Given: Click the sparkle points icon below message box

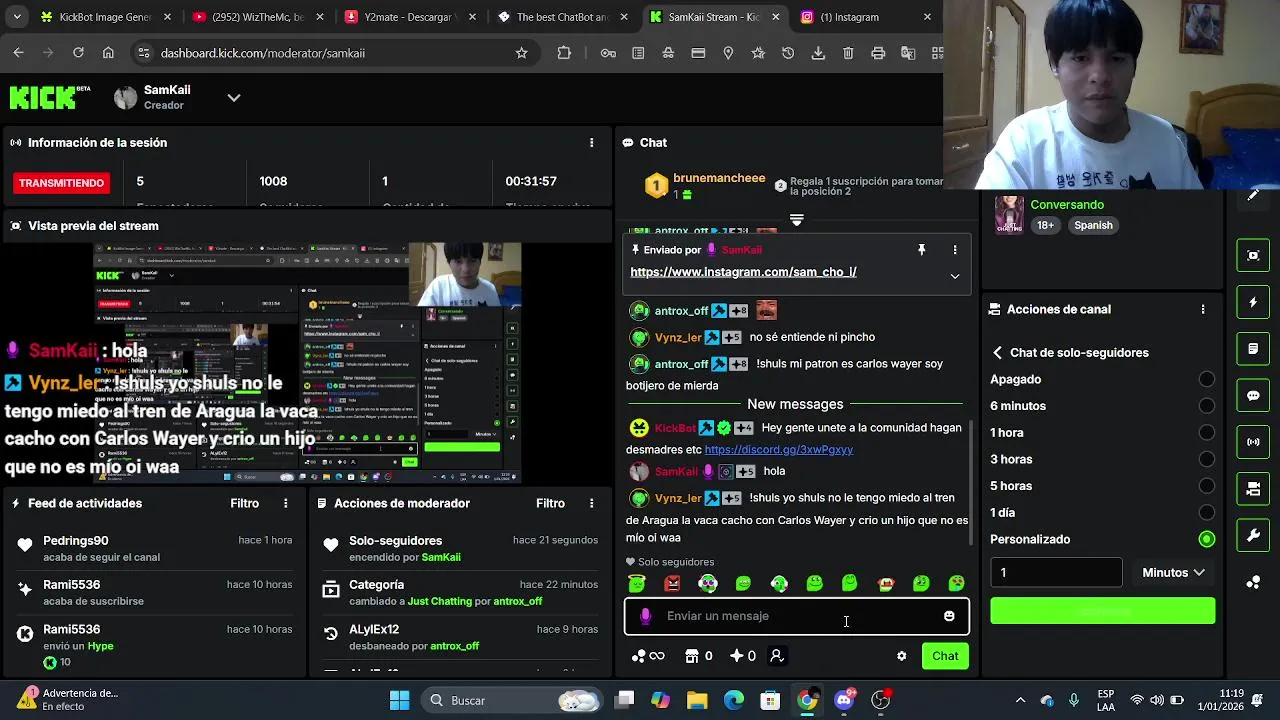Looking at the screenshot, I should point(736,656).
